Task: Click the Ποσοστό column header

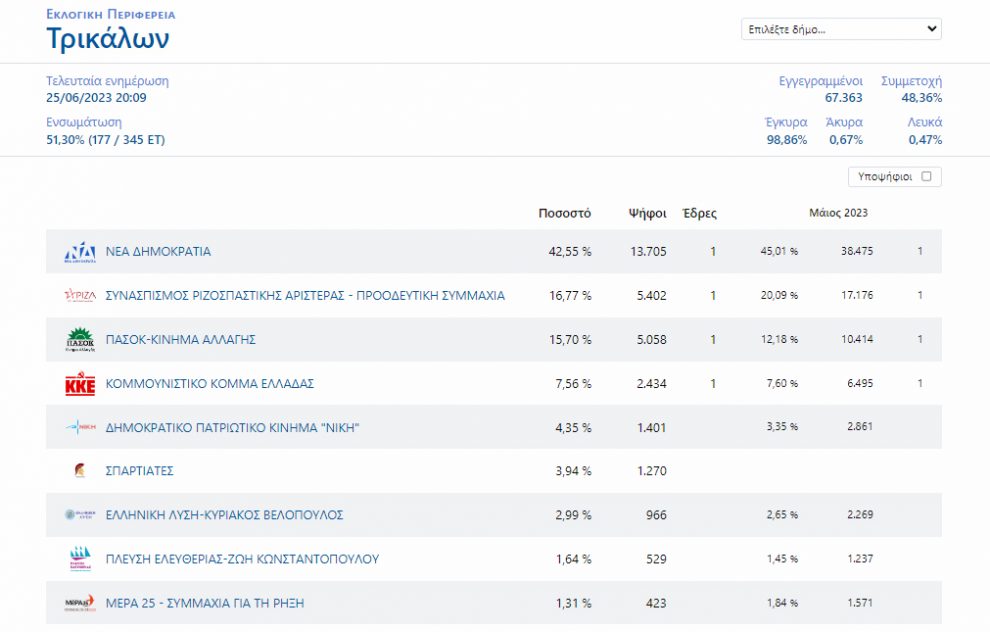Action: (564, 213)
